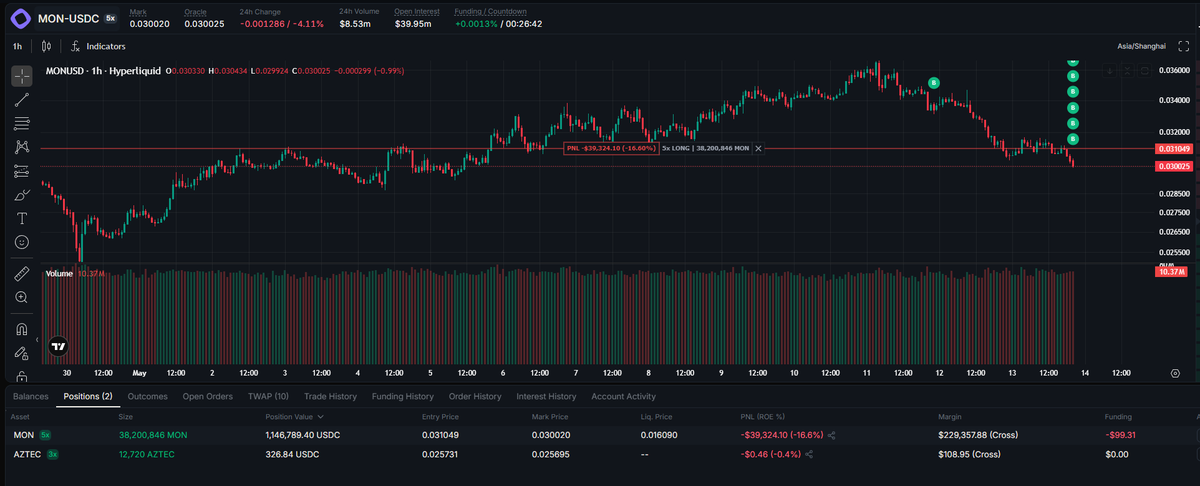The image size is (1200, 486).
Task: Close position line with X button
Action: (x=758, y=148)
